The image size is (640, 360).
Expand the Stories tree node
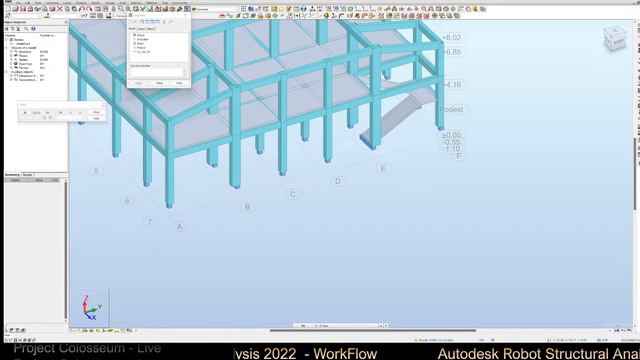[x=7, y=40]
